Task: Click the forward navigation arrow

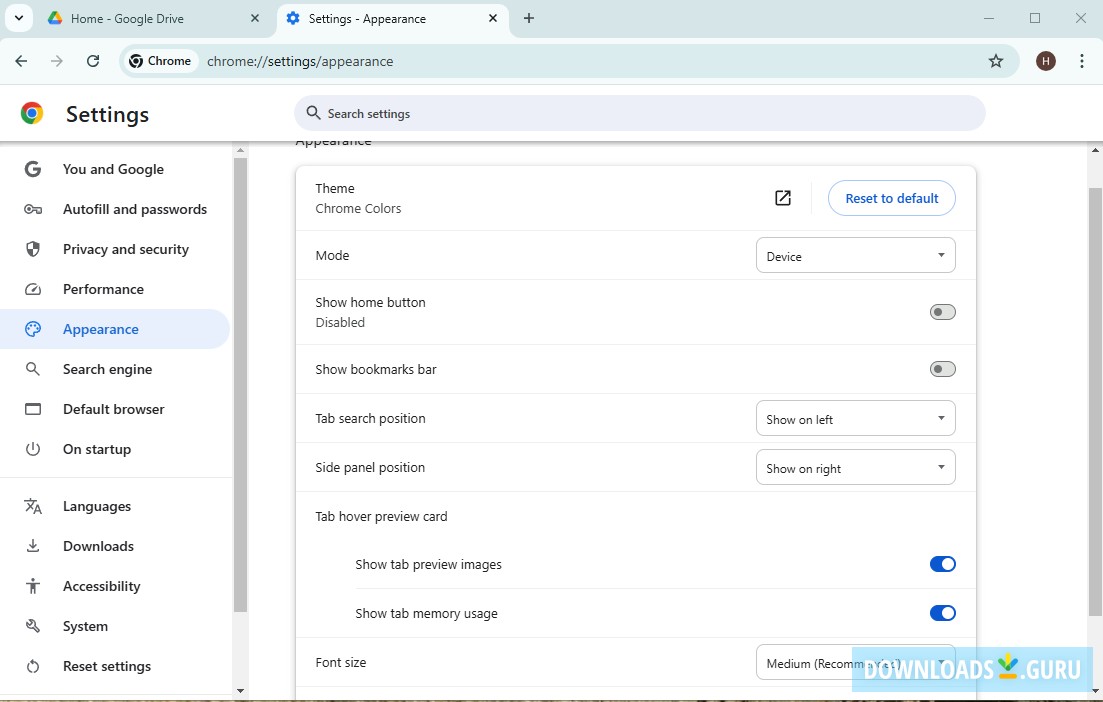Action: coord(57,61)
